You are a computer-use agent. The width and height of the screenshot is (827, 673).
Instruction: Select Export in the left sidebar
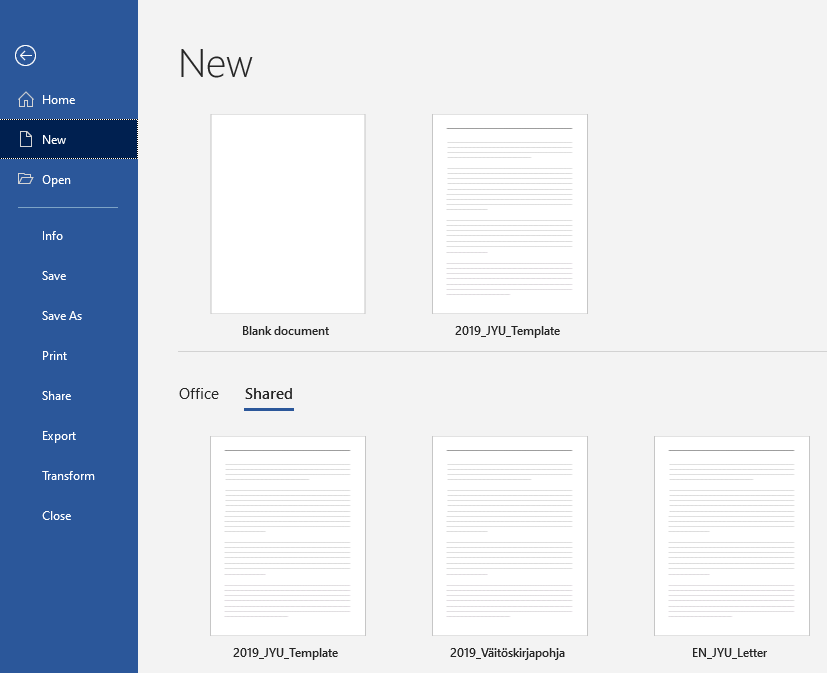(x=59, y=436)
